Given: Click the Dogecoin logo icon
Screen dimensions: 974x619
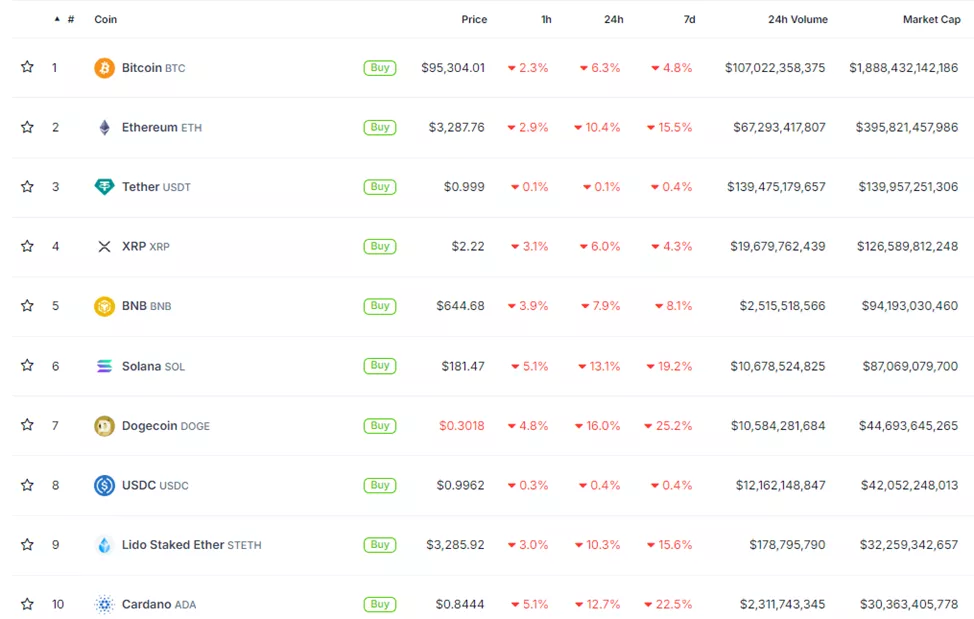Looking at the screenshot, I should tap(104, 426).
